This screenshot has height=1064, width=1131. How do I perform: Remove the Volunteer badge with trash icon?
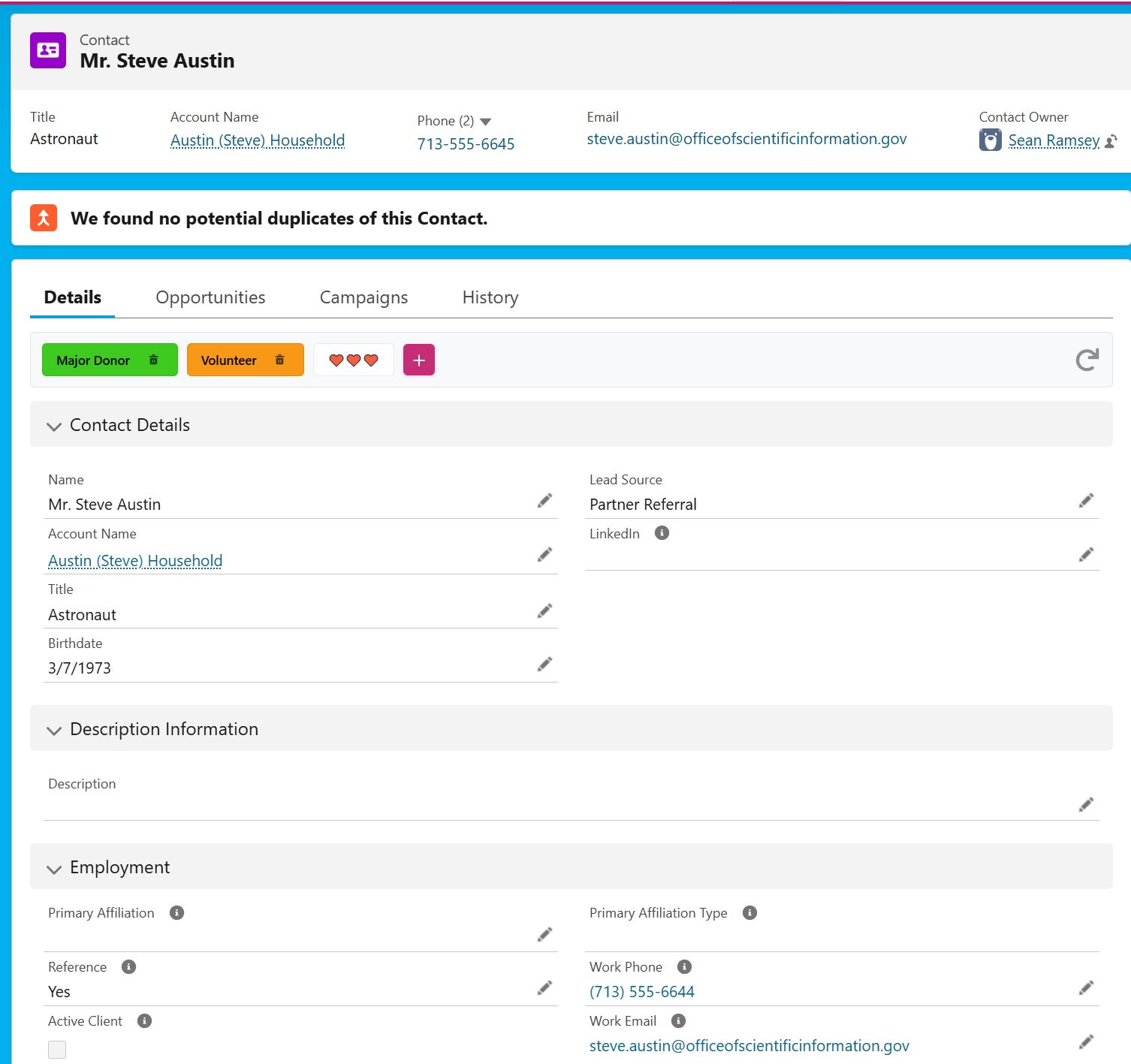[x=279, y=360]
